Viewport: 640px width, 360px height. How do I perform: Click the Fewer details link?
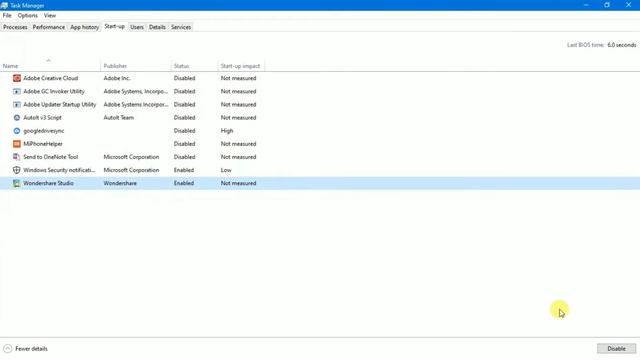tap(31, 349)
